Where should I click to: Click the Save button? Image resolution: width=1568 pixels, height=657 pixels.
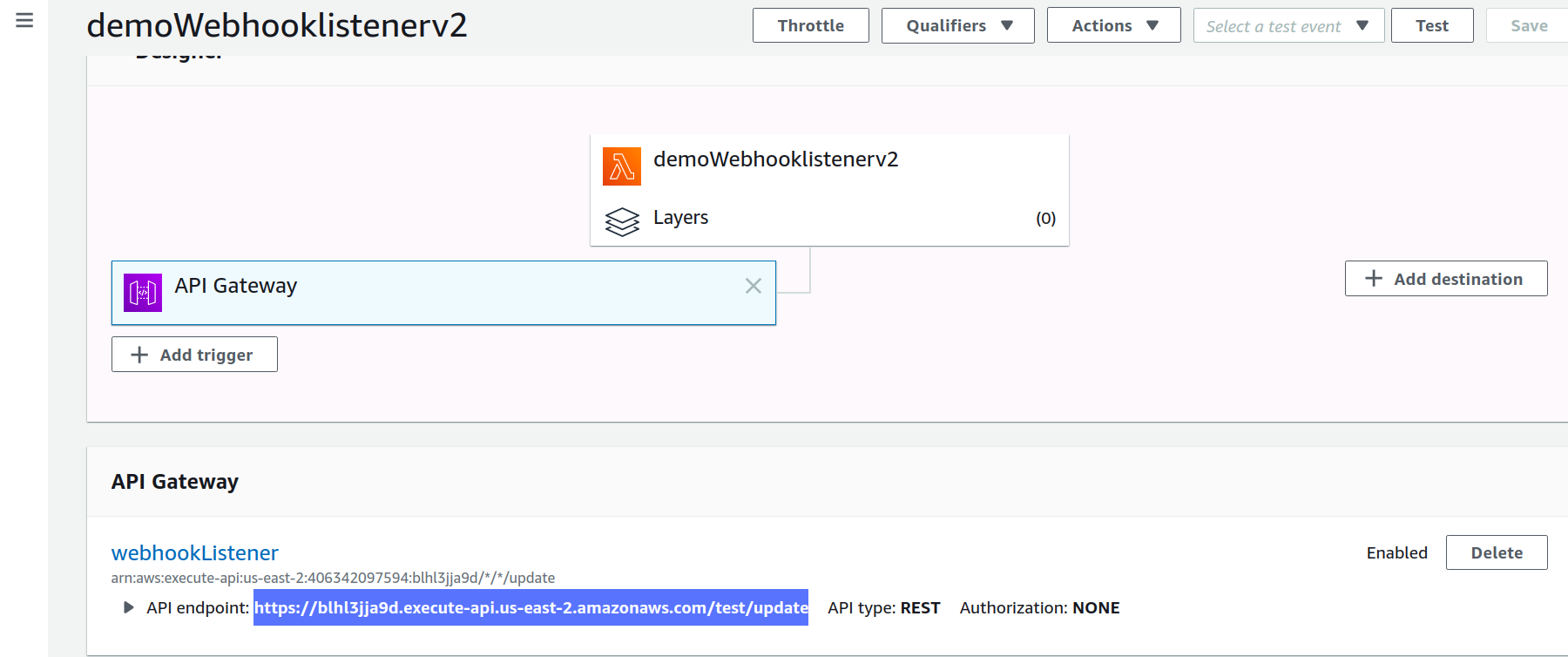pos(1529,25)
